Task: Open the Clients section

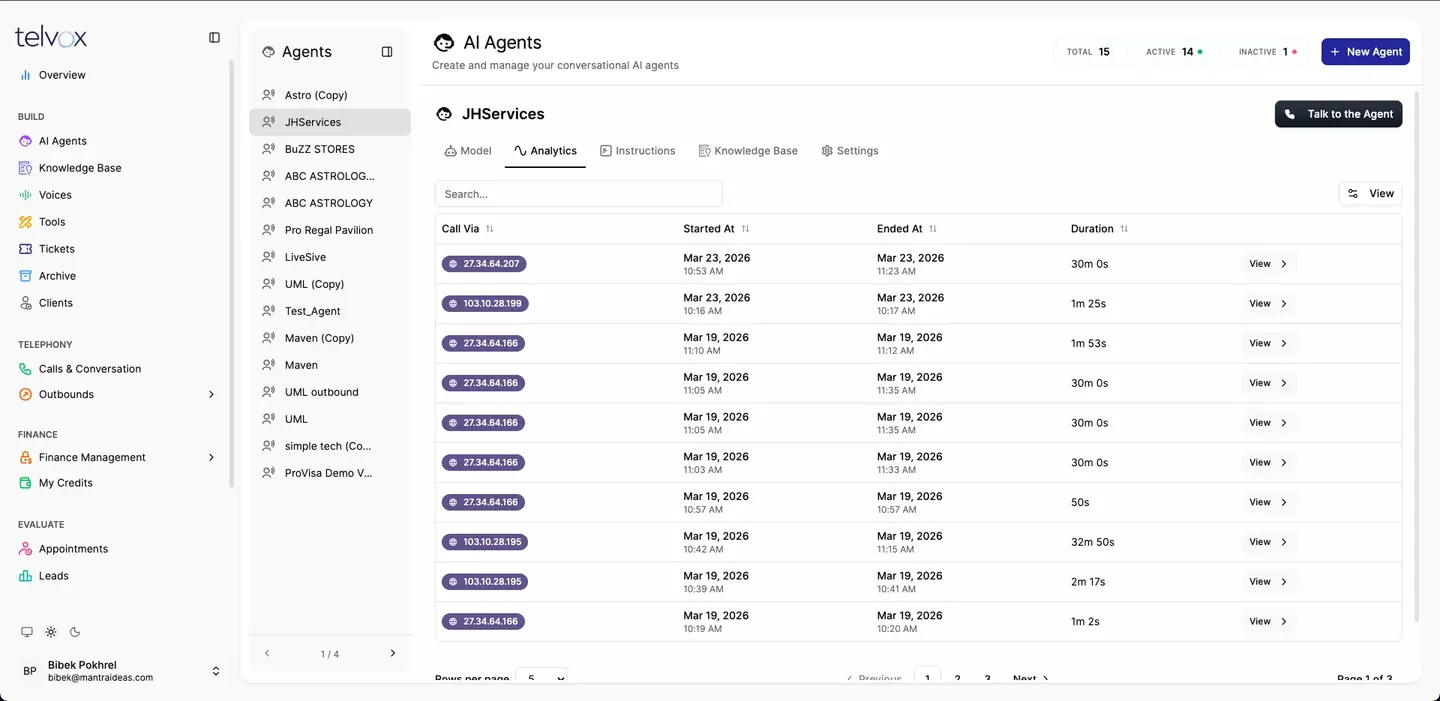Action: pos(56,303)
